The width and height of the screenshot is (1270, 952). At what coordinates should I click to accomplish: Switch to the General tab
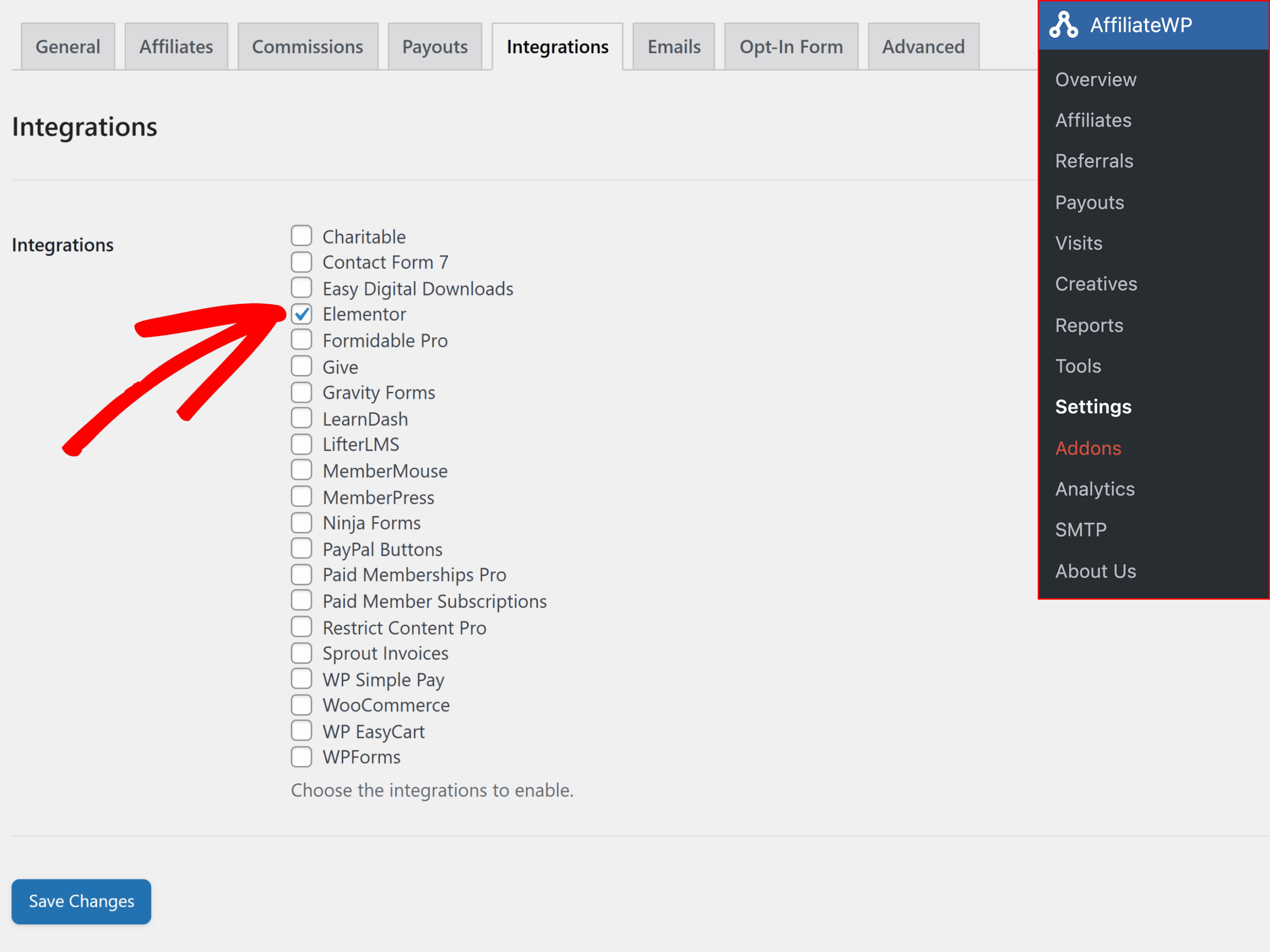point(68,47)
